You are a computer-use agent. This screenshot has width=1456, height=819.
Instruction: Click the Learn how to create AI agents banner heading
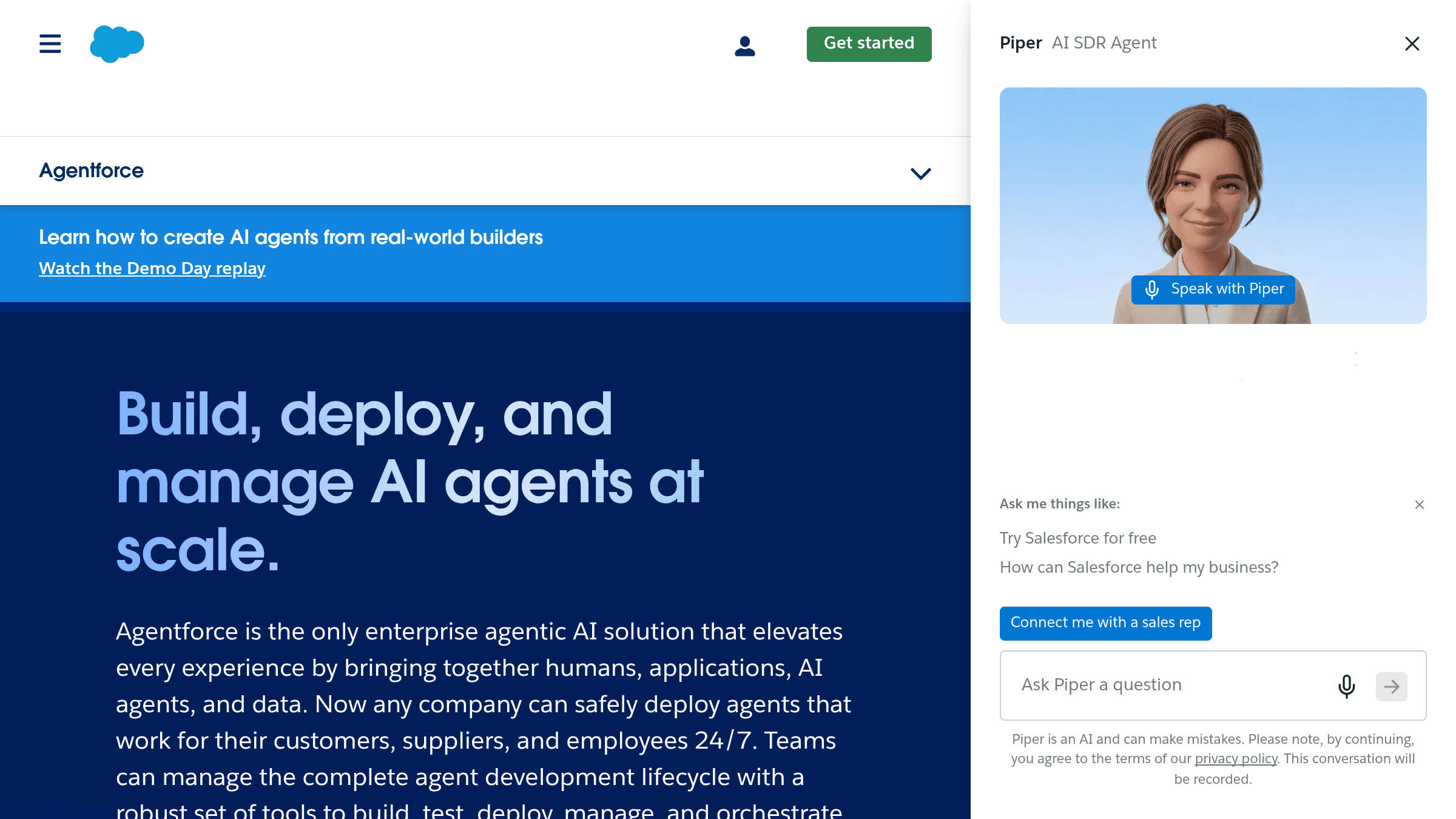291,237
